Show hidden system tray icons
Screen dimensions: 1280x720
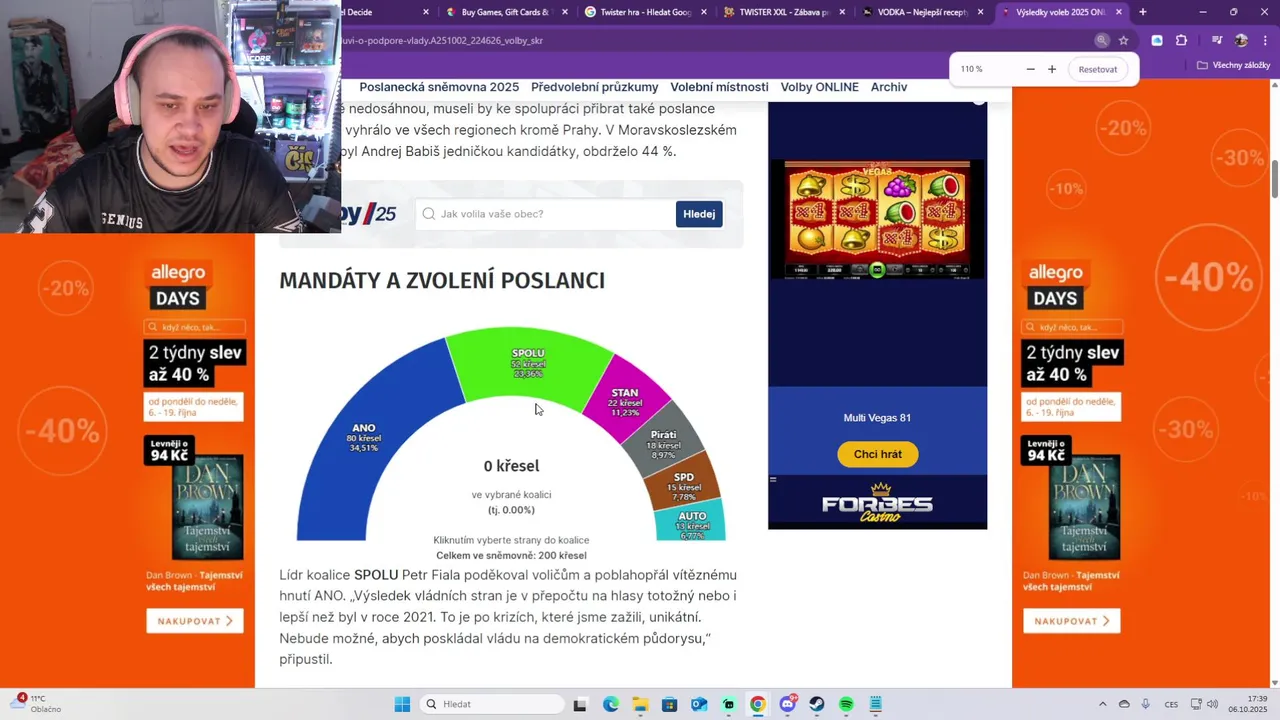coord(1103,704)
